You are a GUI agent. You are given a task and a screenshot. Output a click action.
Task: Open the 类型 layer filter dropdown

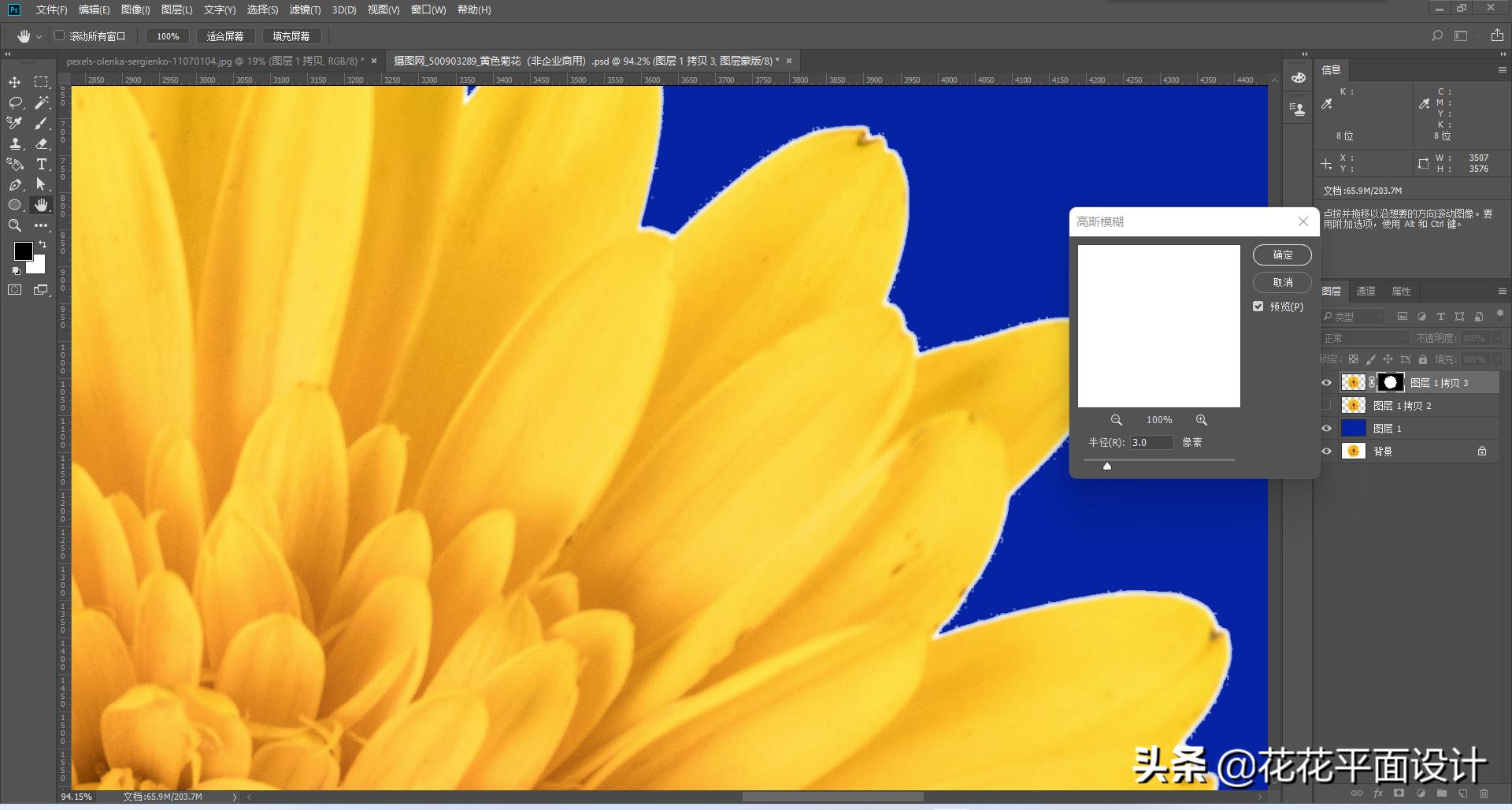pyautogui.click(x=1354, y=316)
